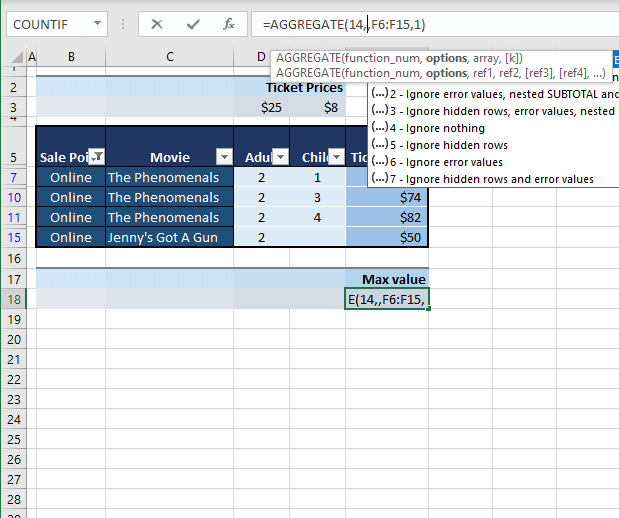Viewport: 619px width, 518px height.
Task: Select column C header
Action: pos(170,59)
